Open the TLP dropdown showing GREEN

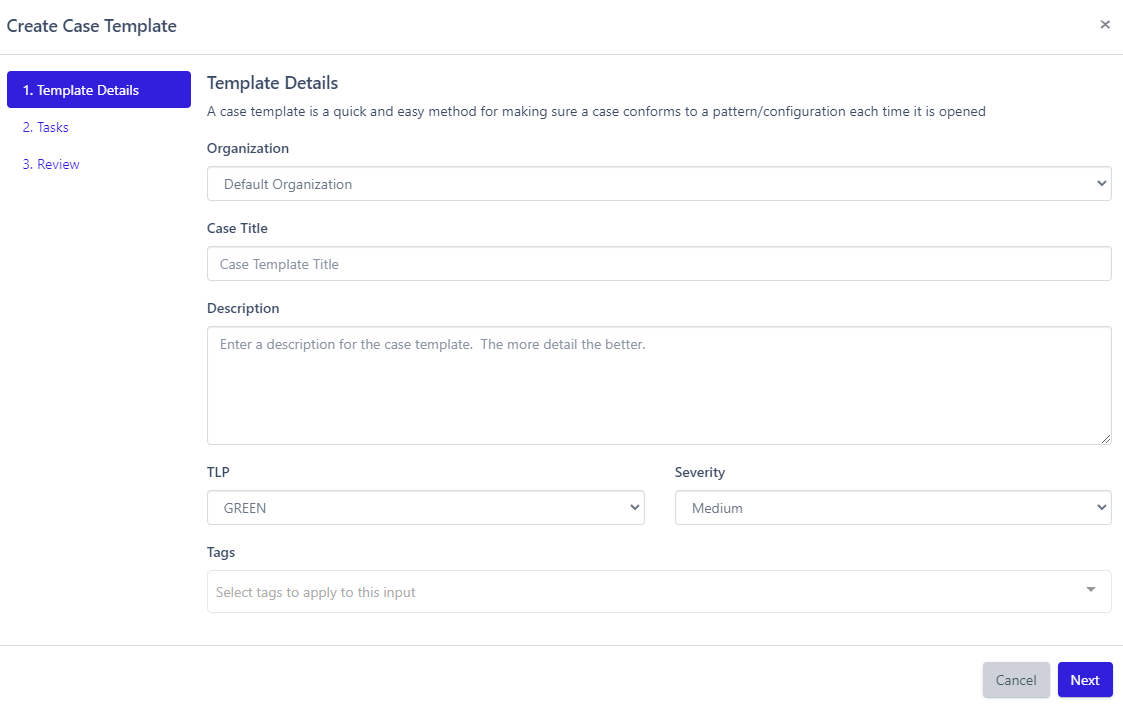tap(425, 508)
